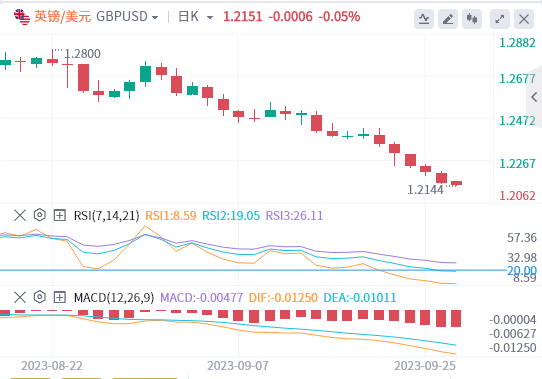This screenshot has height=379, width=542.
Task: Click the RSI2:19.05 value
Action: [x=231, y=215]
